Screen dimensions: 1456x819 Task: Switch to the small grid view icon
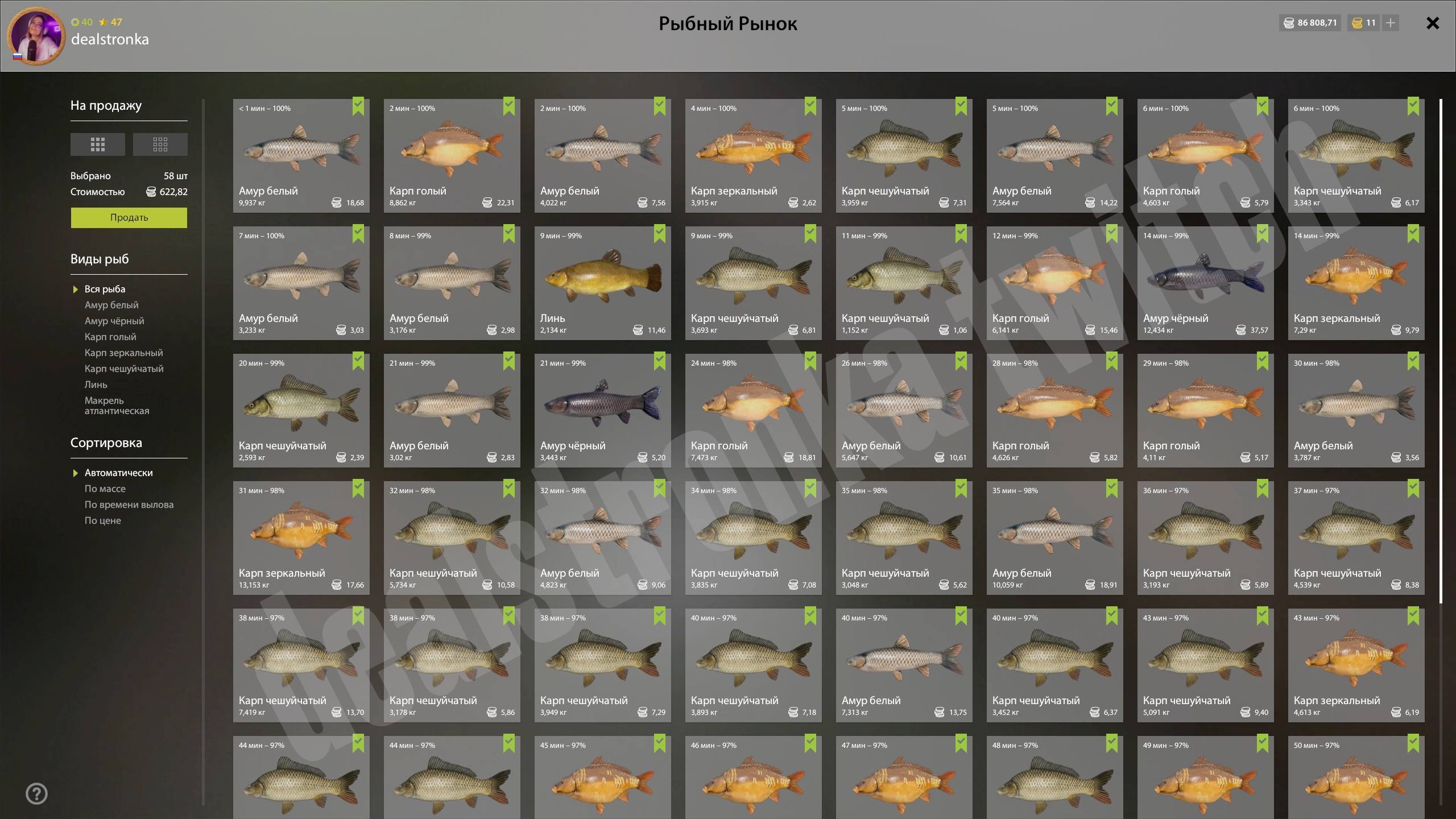point(160,144)
